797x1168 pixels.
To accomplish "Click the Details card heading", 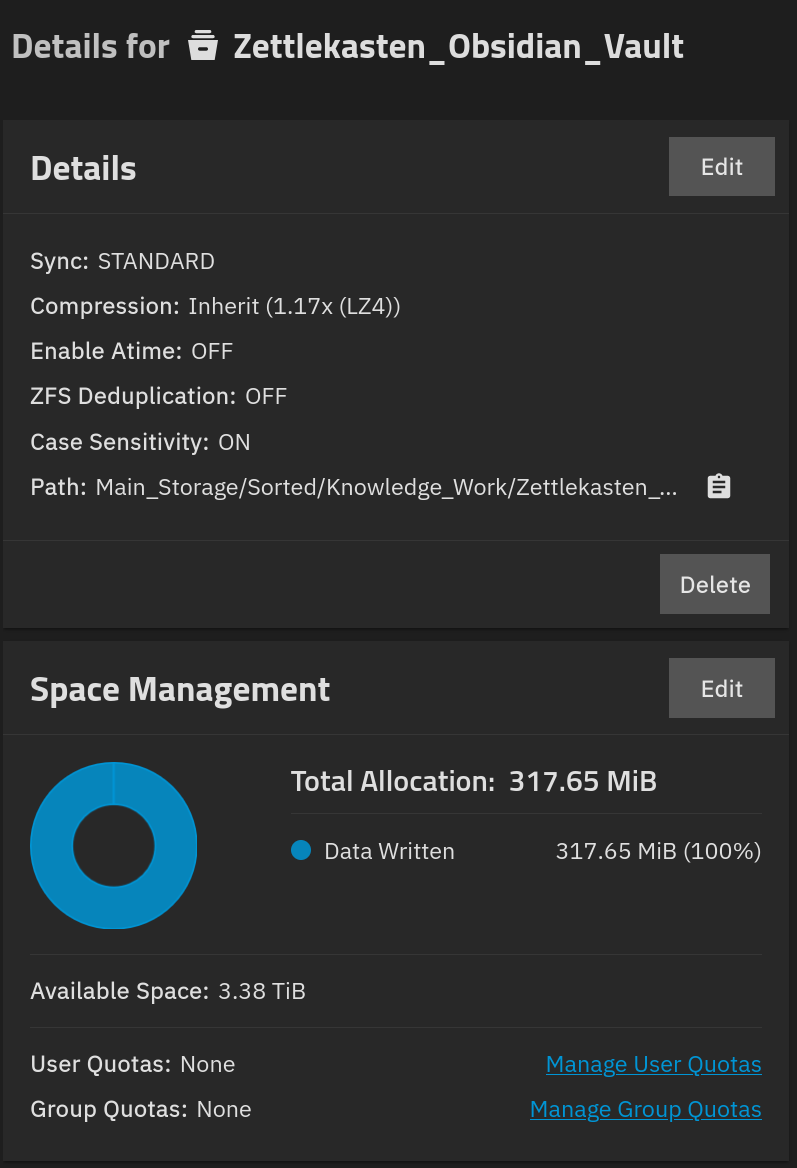I will [x=83, y=168].
